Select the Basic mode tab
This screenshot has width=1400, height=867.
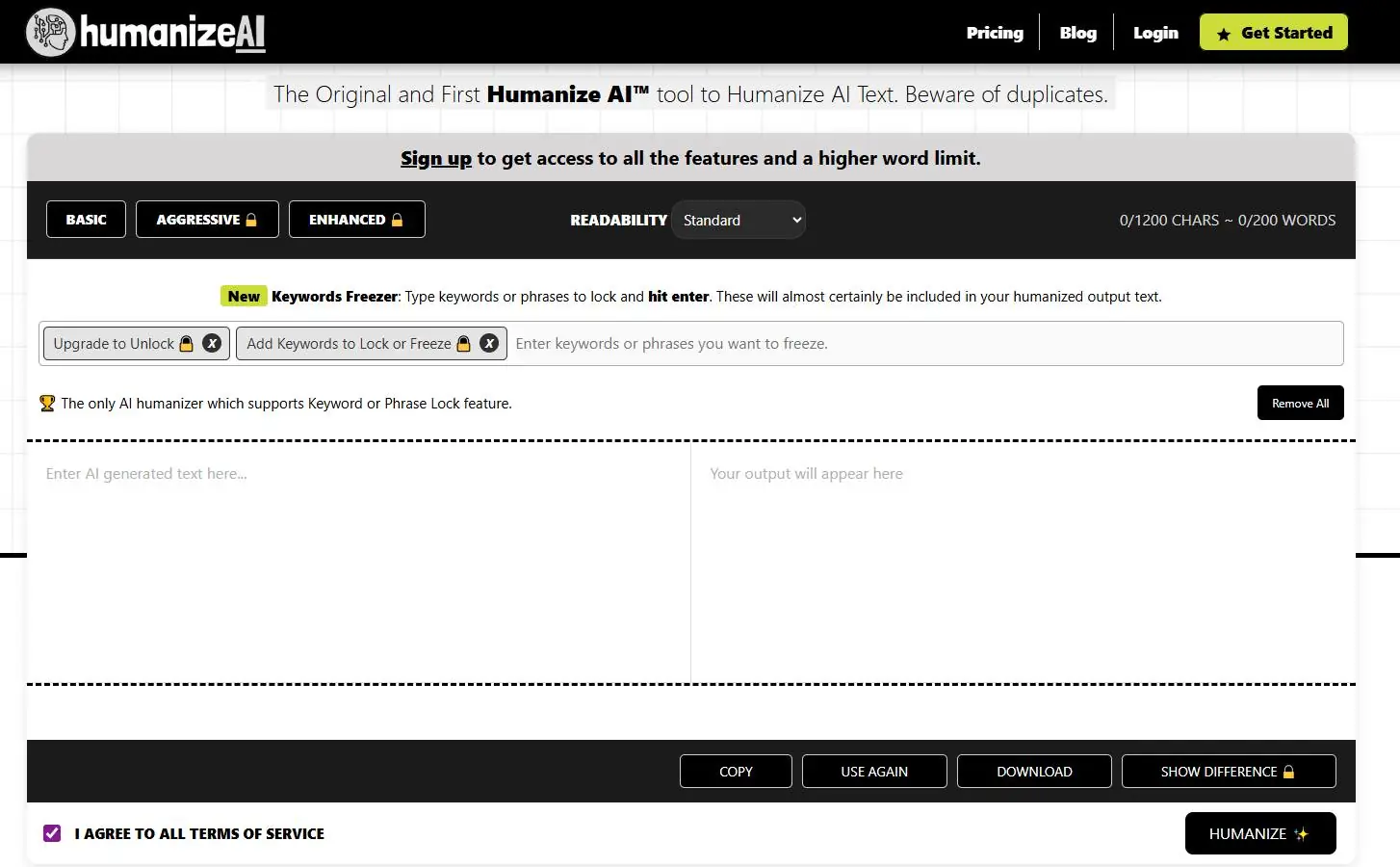coord(86,220)
